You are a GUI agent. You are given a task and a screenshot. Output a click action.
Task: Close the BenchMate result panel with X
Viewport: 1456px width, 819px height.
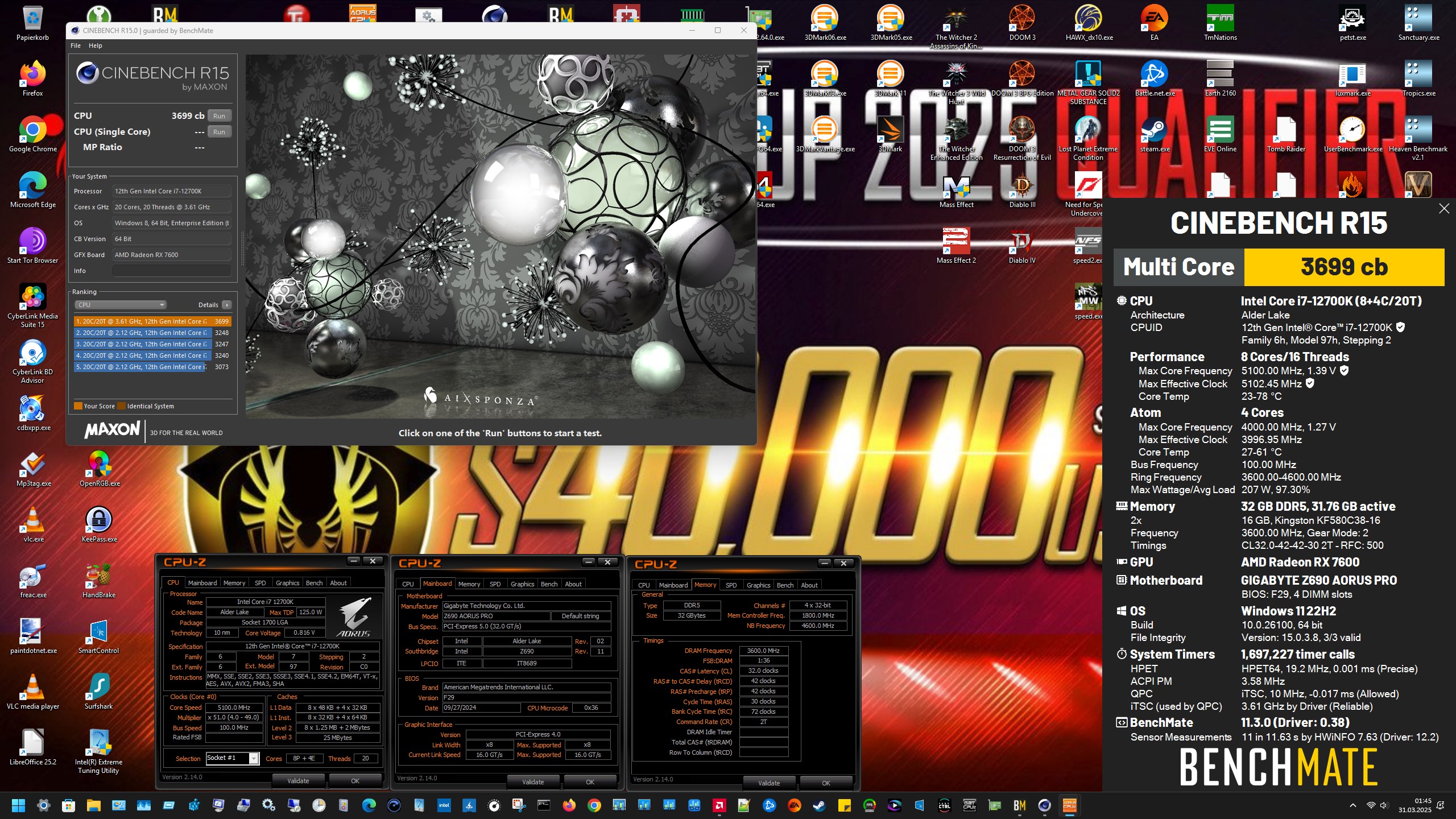tap(1443, 209)
